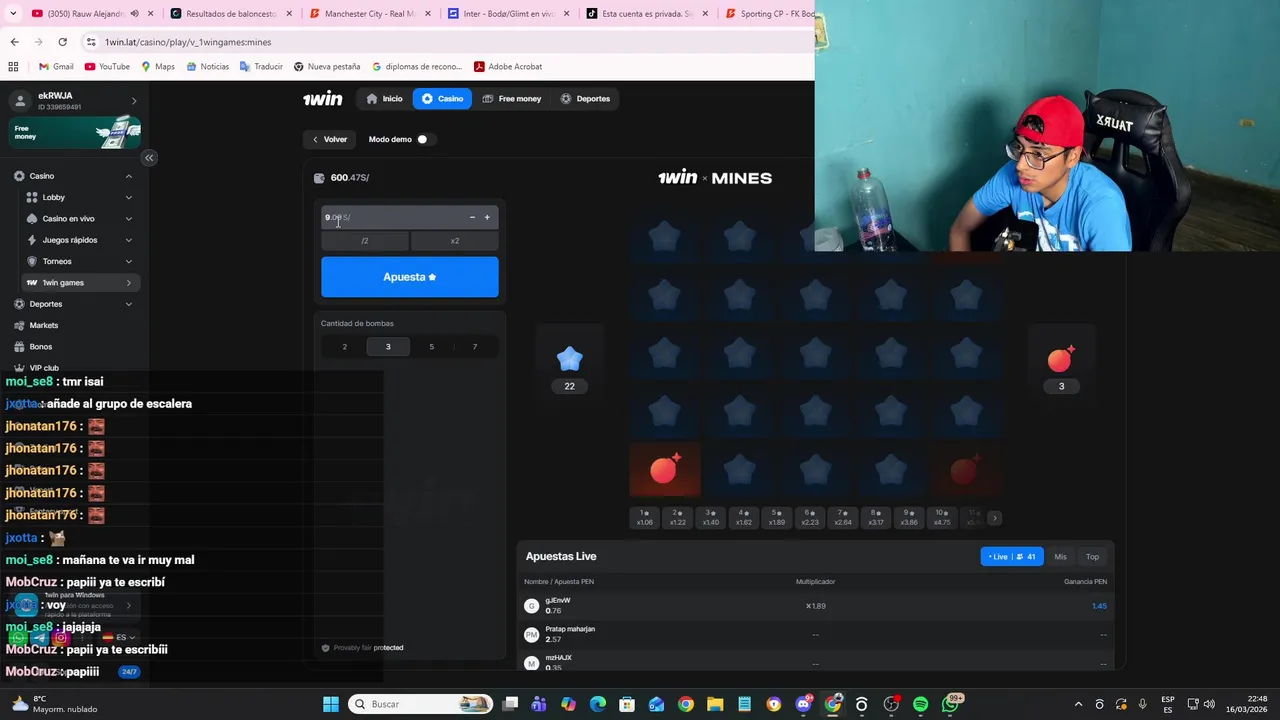
Task: Open the user profile ekRWJA
Action: 75,100
